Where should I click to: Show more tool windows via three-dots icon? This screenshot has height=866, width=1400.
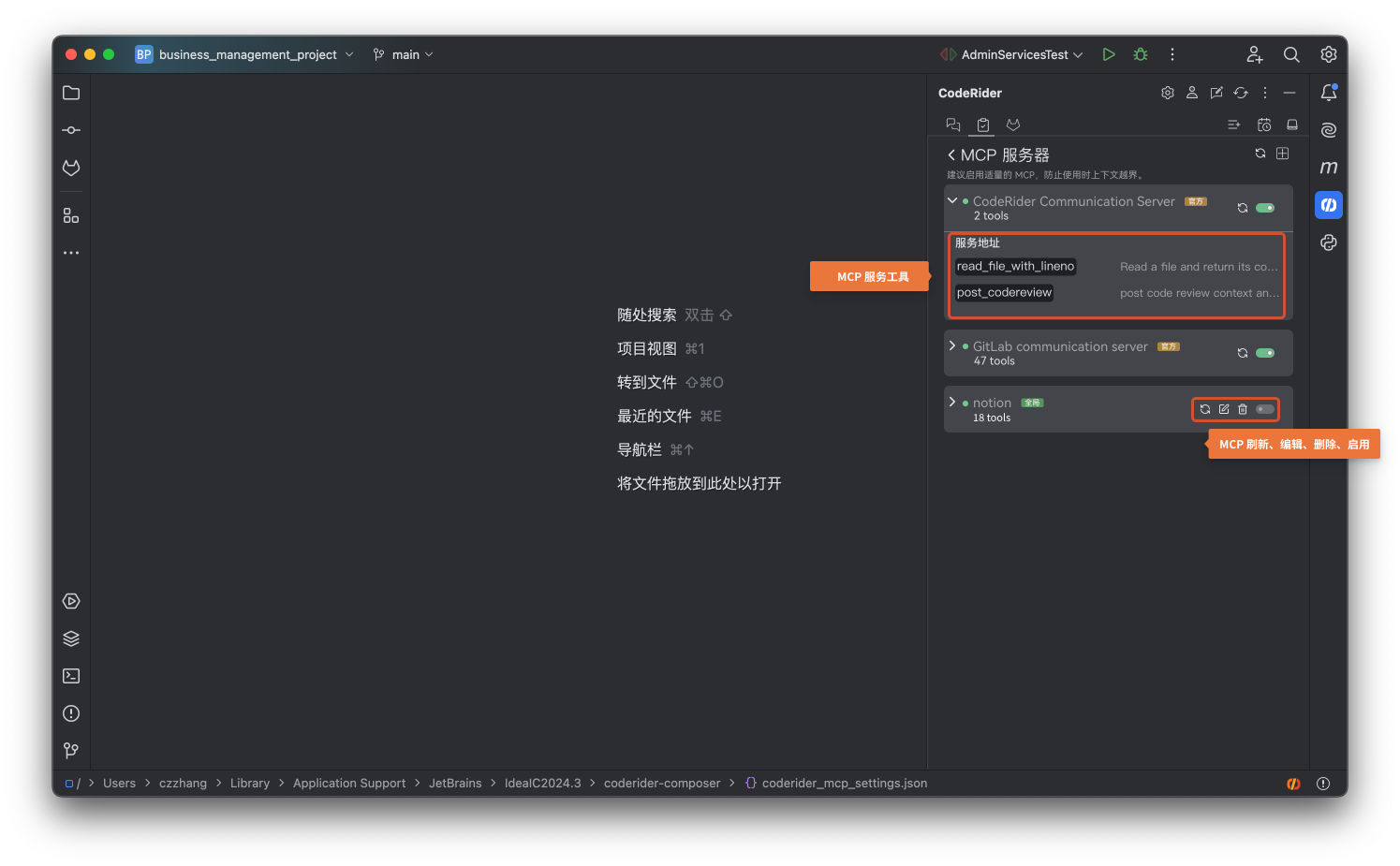(71, 253)
